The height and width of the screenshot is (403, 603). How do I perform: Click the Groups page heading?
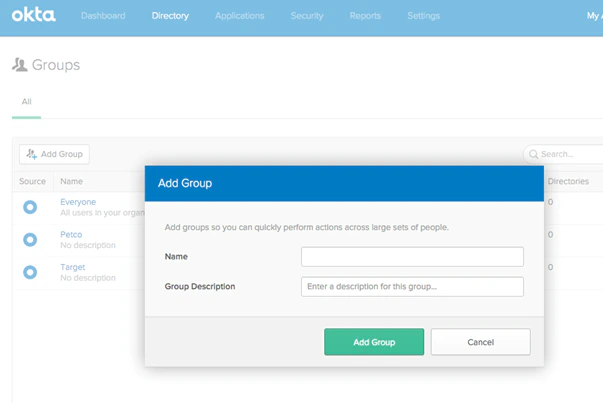[x=56, y=65]
